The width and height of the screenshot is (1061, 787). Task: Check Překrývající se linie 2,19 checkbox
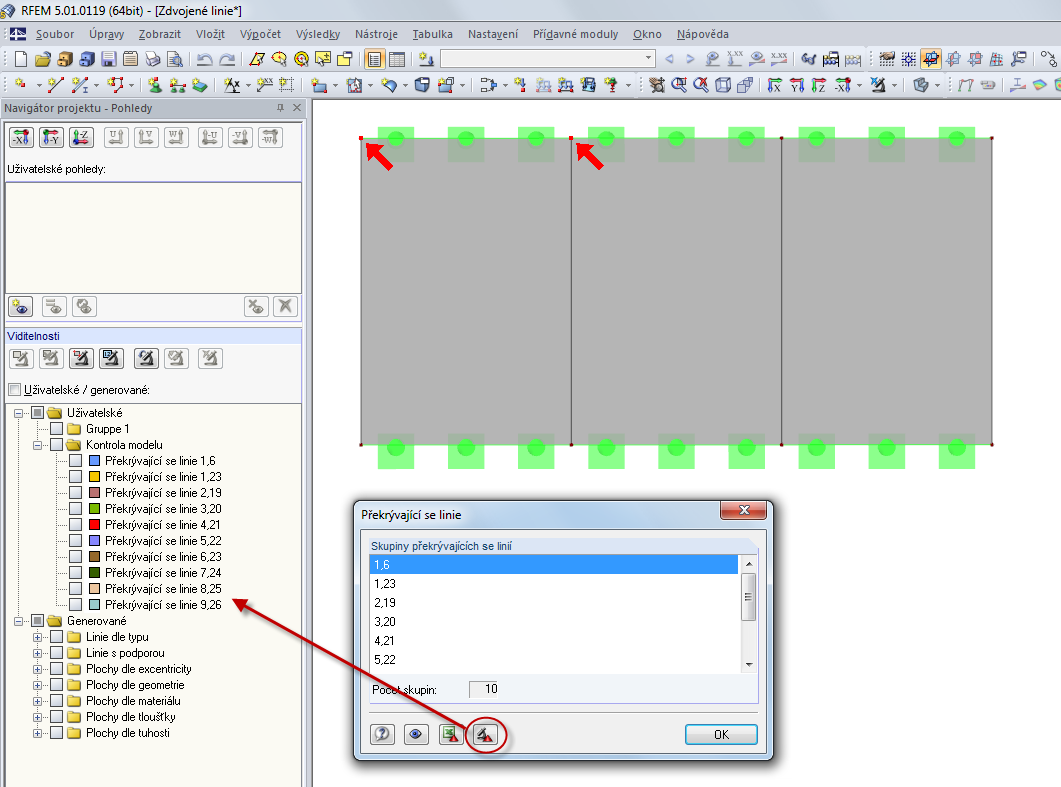point(76,493)
